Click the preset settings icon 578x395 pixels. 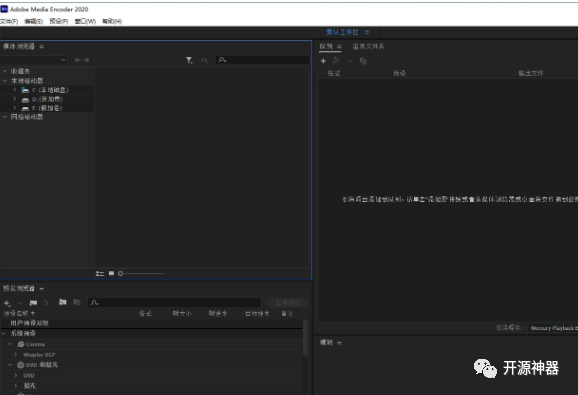point(46,303)
